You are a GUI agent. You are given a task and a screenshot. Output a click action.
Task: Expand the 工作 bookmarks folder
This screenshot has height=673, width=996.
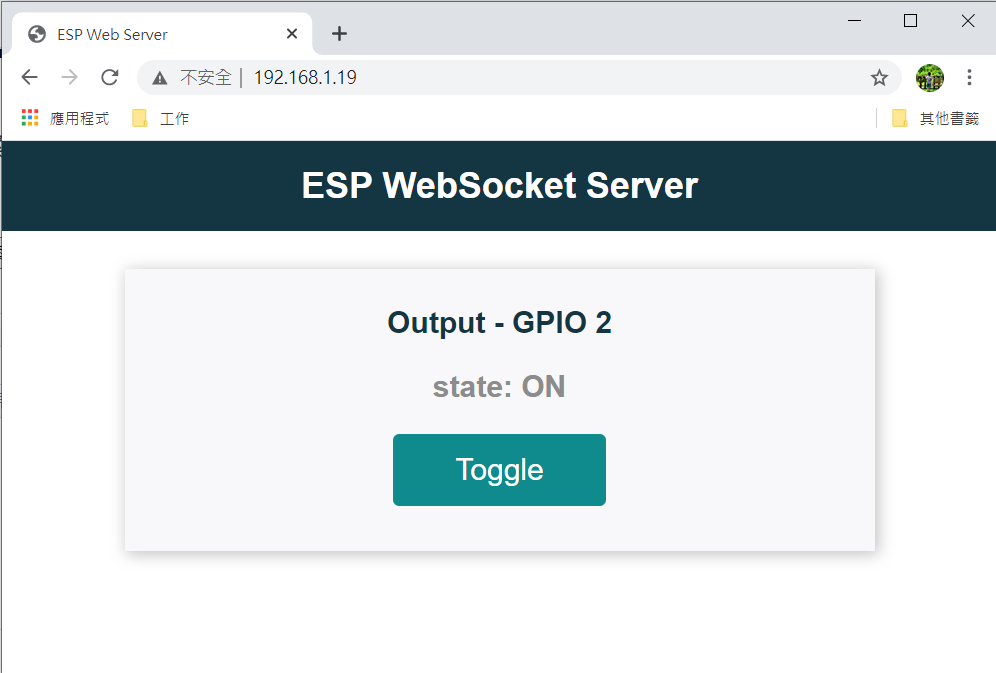coord(161,119)
